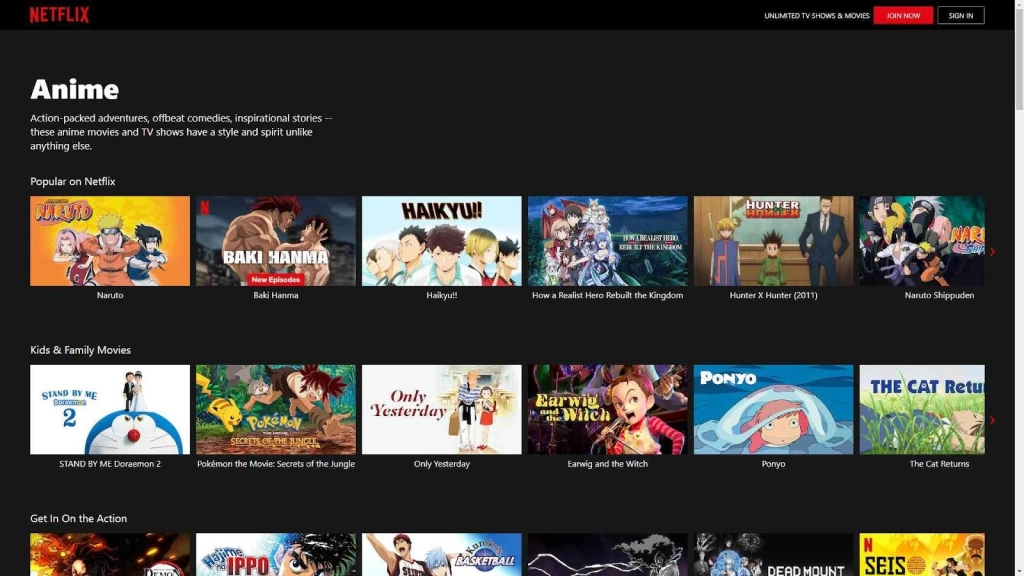The image size is (1024, 576).
Task: Click the Only Yesterday caption
Action: click(441, 464)
